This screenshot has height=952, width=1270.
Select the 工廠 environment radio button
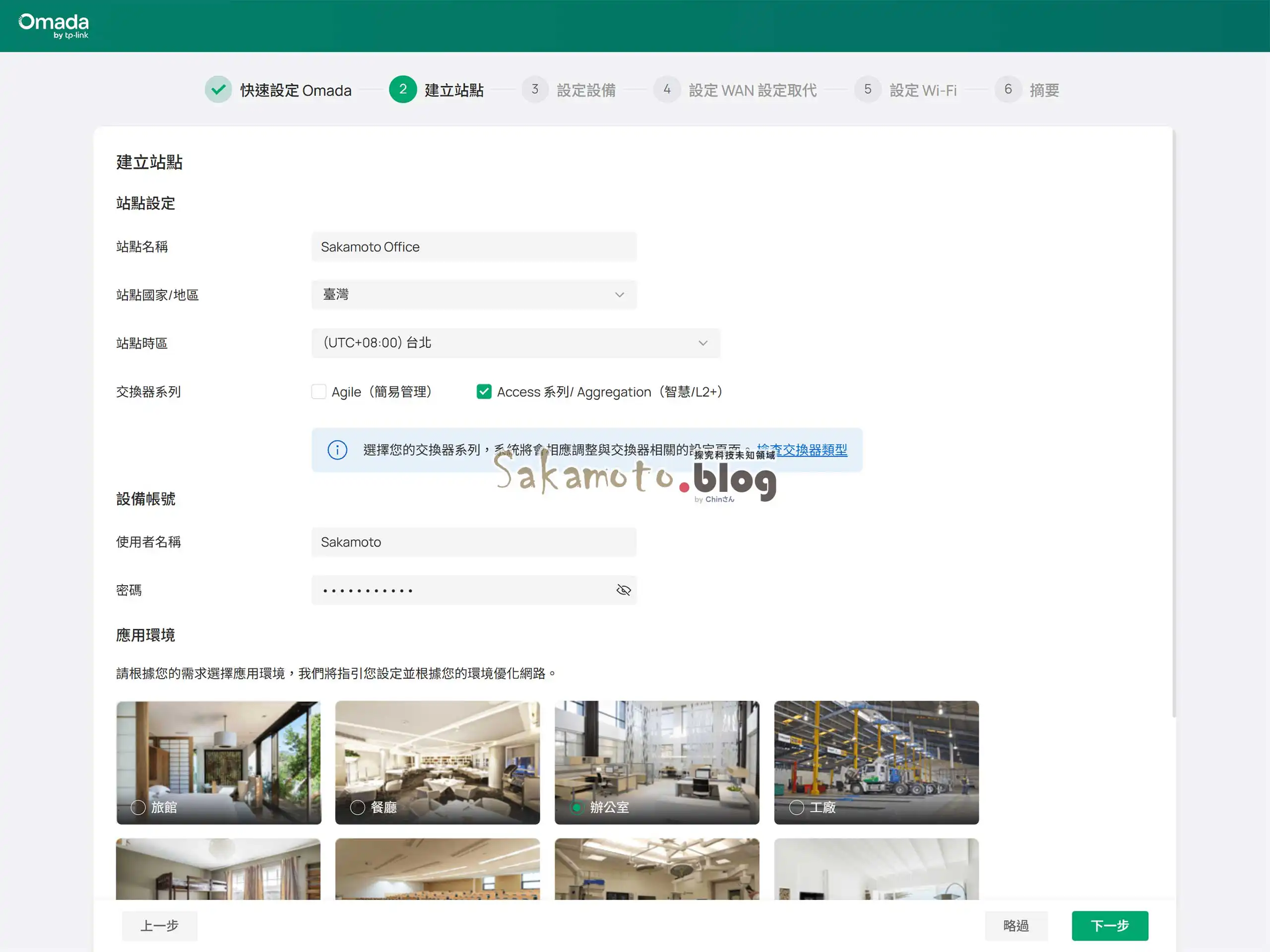(796, 807)
